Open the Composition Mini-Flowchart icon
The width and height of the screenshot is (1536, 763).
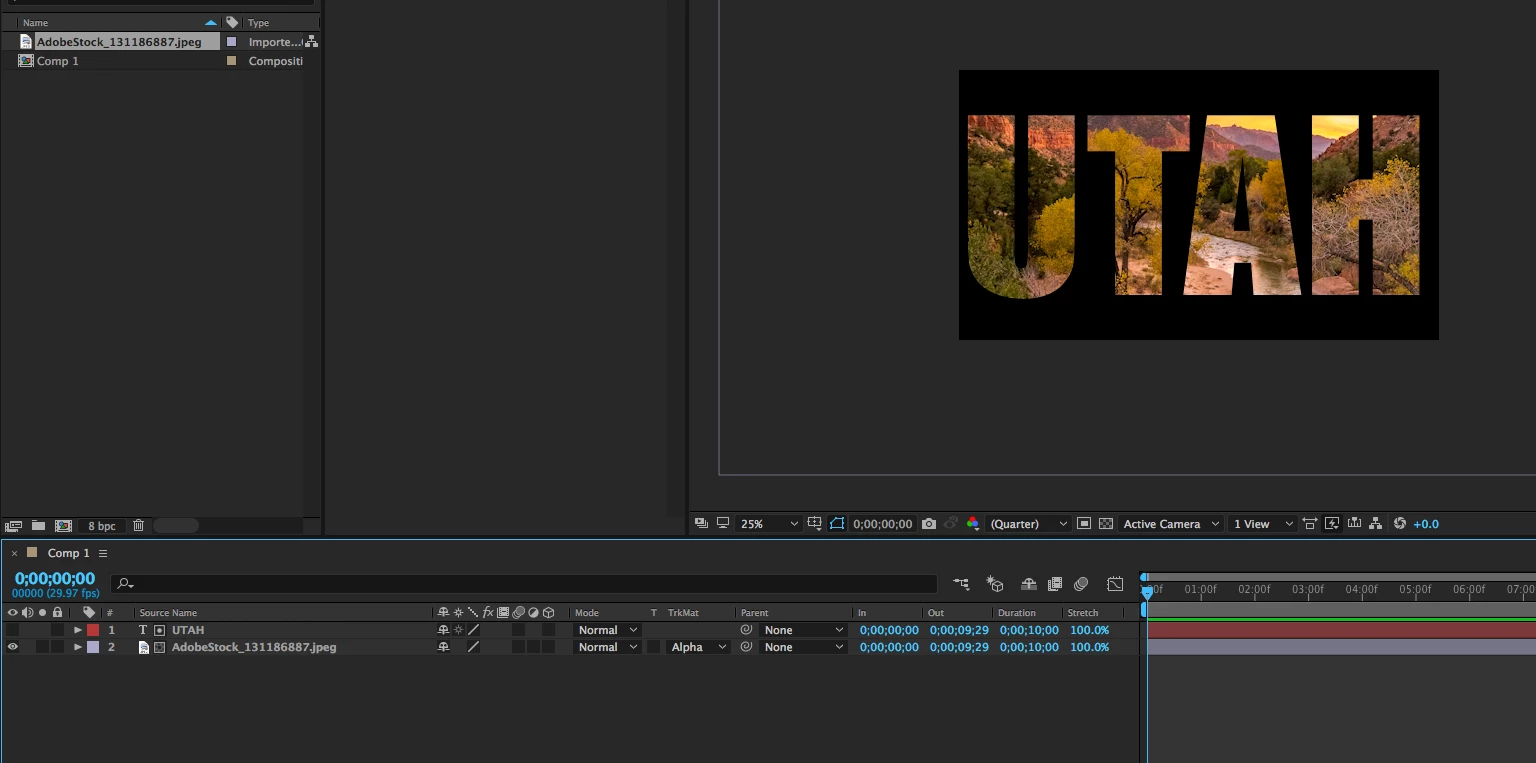pyautogui.click(x=961, y=584)
